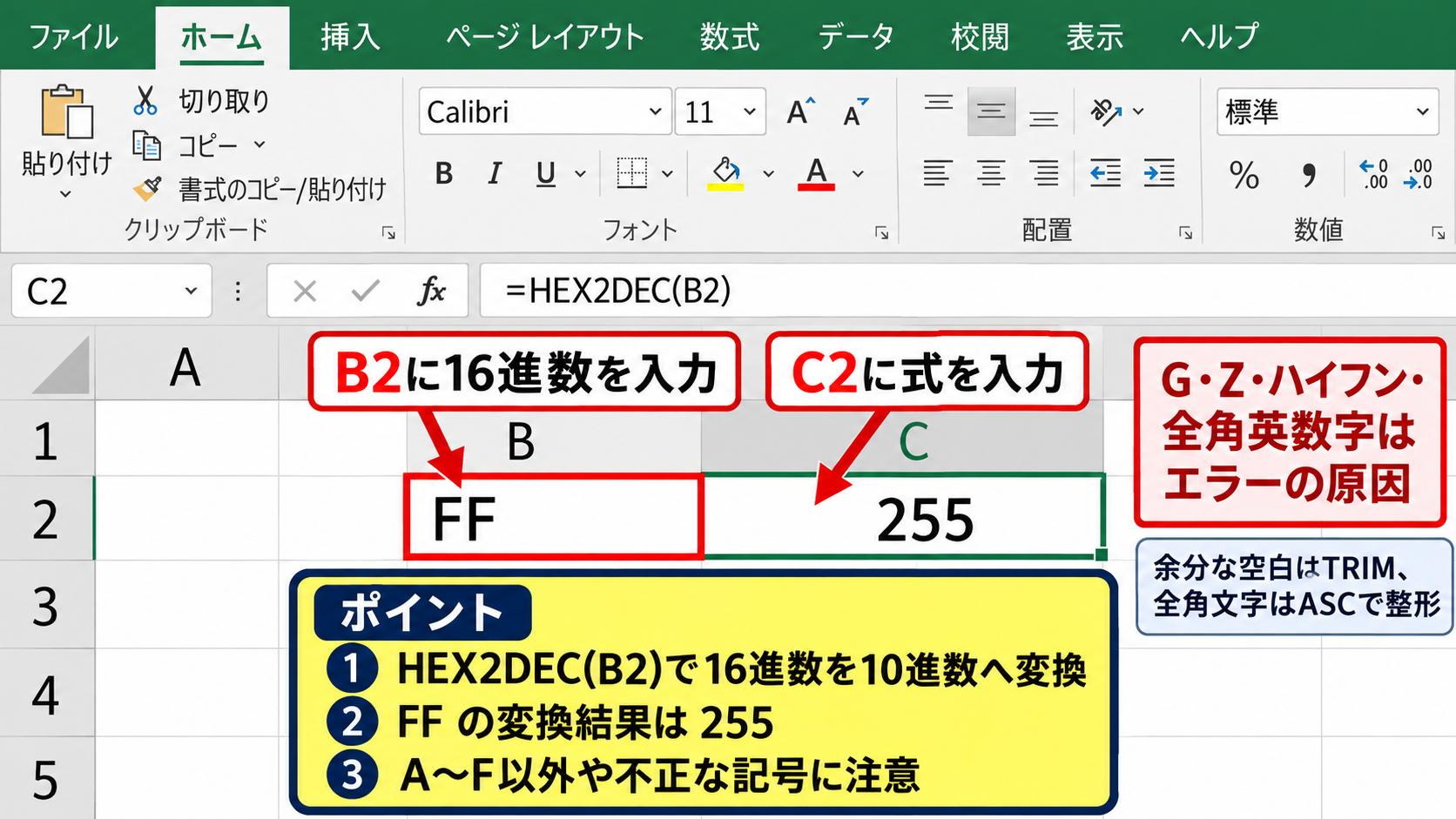This screenshot has height=819, width=1456.
Task: Increase font size with the larger A icon
Action: 800,111
